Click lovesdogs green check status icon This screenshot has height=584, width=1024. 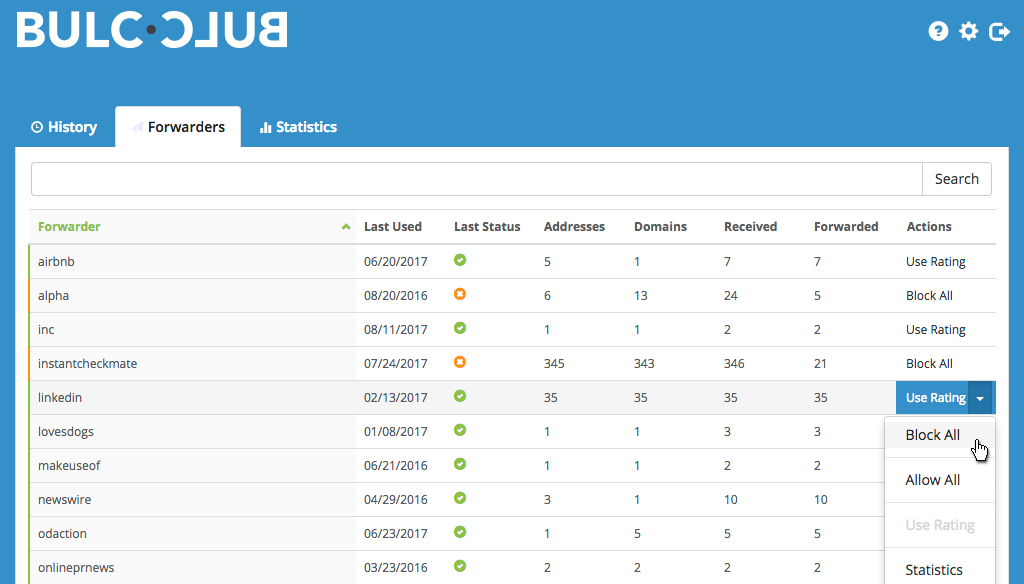[460, 430]
